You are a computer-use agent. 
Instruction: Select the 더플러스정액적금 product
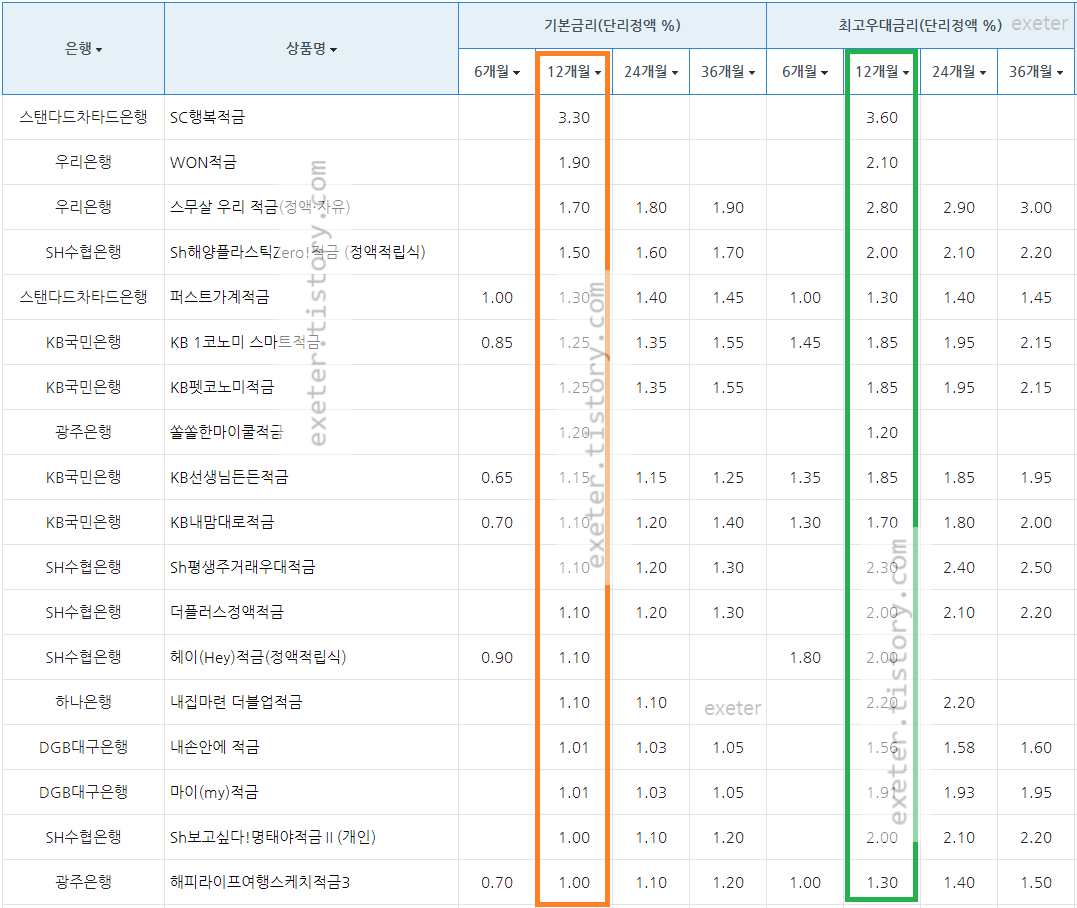click(x=227, y=612)
